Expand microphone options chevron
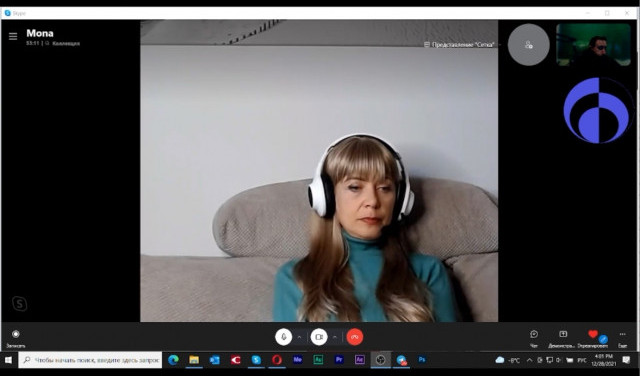Screen dimensions: 640x376 (x=299, y=337)
